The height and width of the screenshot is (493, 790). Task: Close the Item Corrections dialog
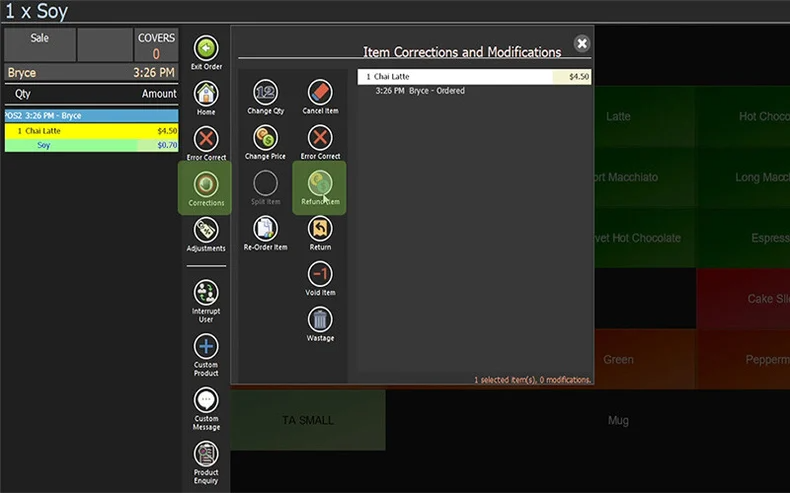tap(582, 44)
